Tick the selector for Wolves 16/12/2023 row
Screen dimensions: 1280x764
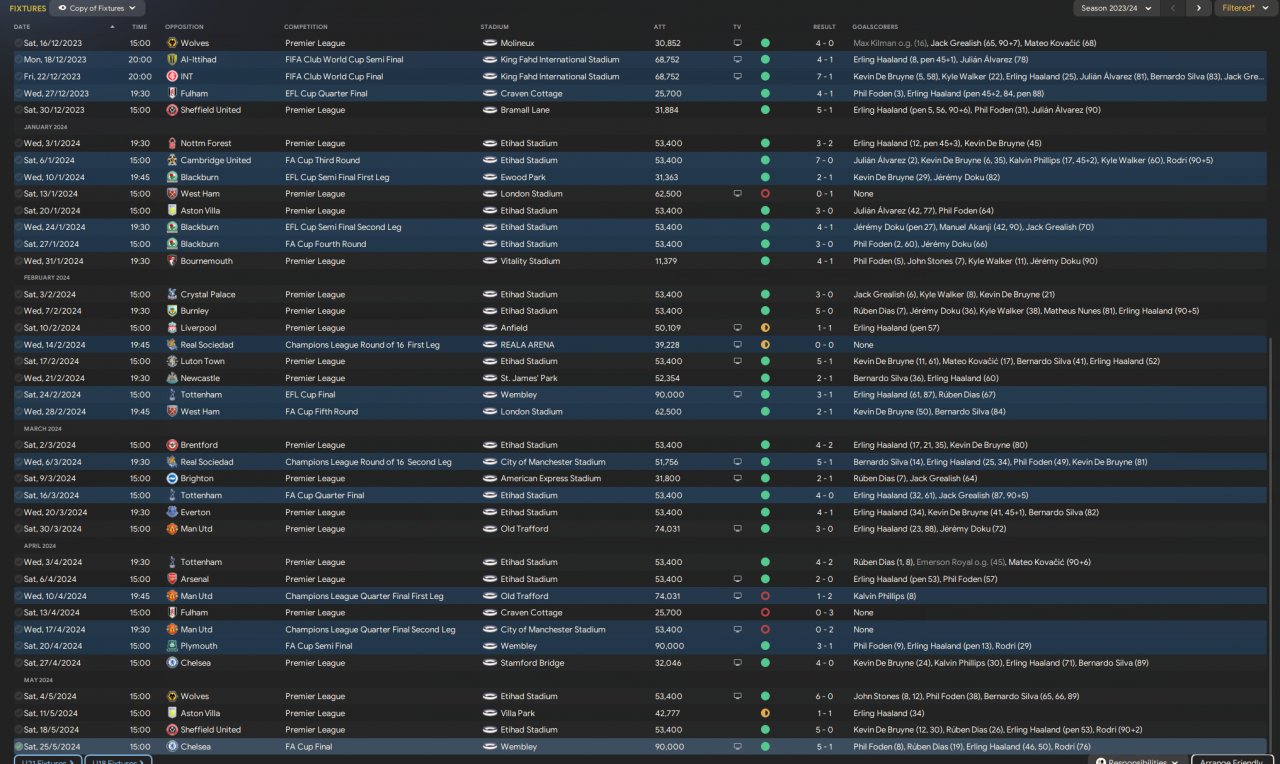pyautogui.click(x=18, y=43)
